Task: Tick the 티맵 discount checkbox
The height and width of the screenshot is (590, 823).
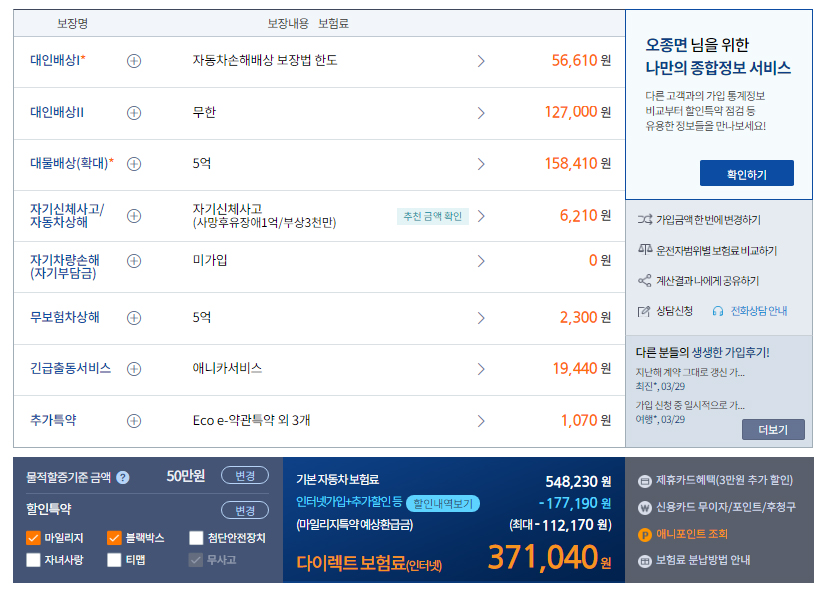Action: 114,560
